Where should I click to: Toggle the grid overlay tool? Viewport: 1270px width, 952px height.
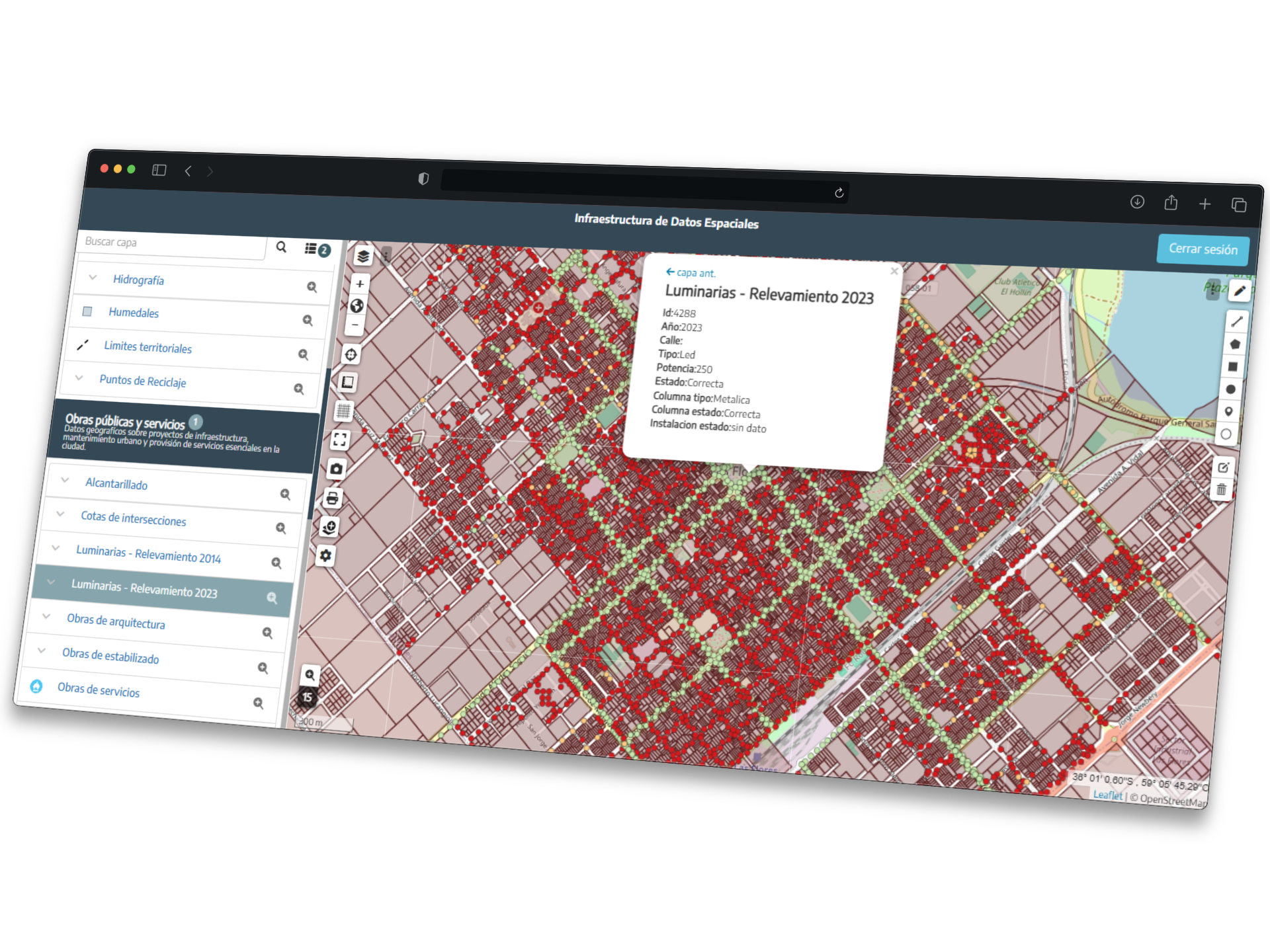(343, 411)
